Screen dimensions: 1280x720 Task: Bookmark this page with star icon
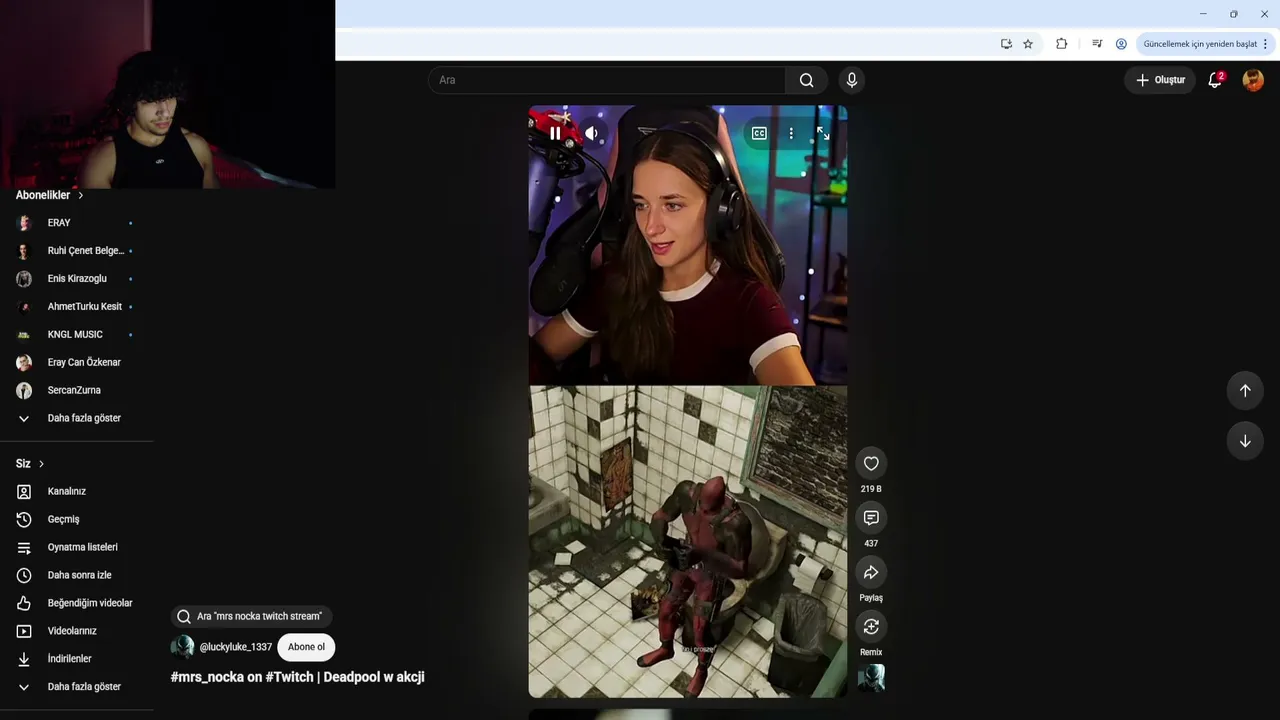click(x=1028, y=44)
